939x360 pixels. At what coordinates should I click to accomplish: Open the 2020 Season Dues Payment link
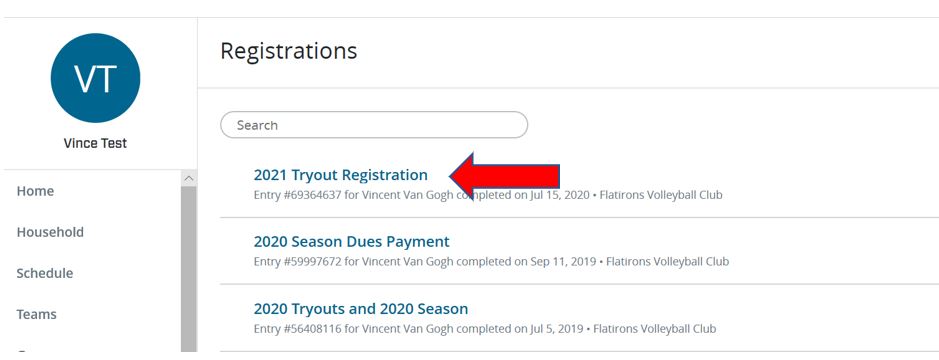(x=352, y=241)
